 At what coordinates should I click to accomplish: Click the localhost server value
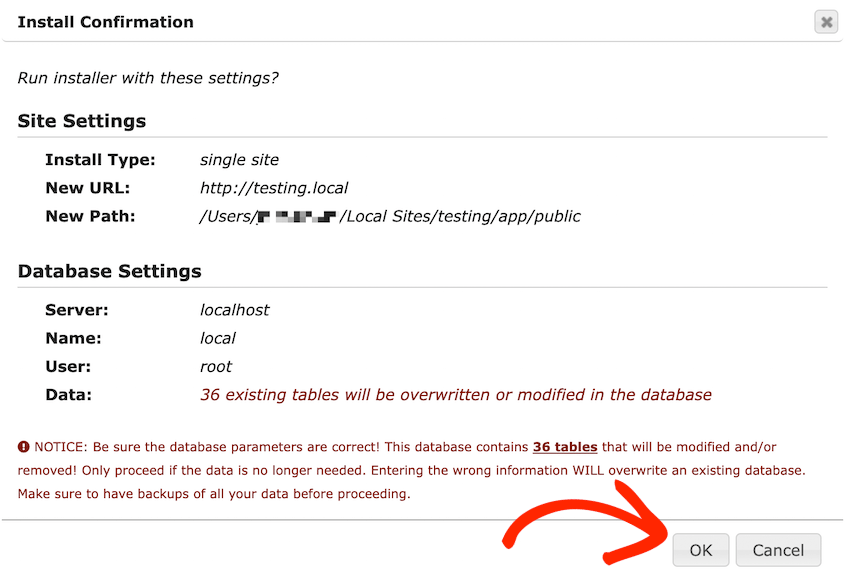(x=235, y=310)
